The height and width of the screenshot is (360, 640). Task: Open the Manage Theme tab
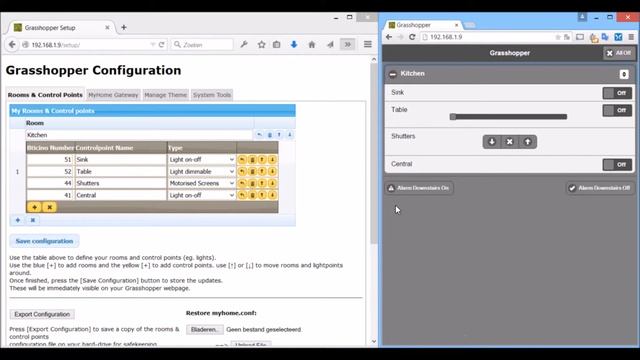[165, 95]
